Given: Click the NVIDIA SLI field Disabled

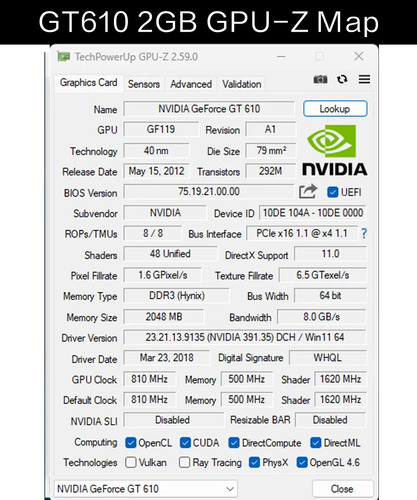Looking at the screenshot, I should pos(173,420).
